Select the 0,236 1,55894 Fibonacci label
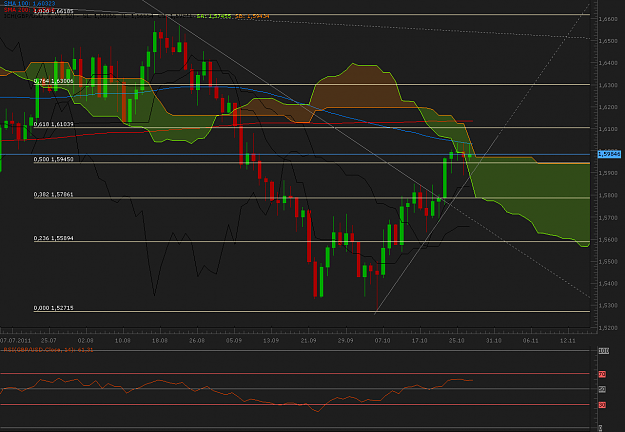625x432 pixels. coord(53,238)
